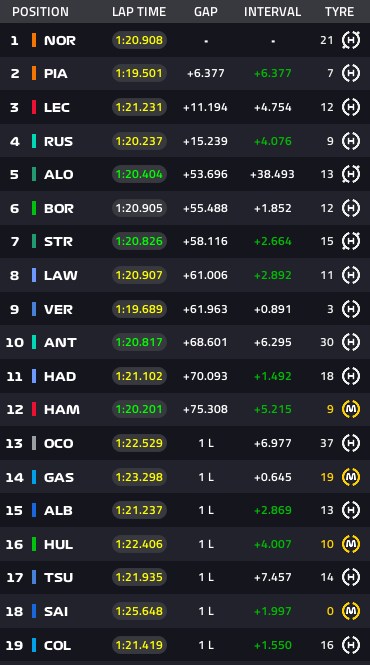Image resolution: width=370 pixels, height=665 pixels.
Task: Click the hard tyre icon for VER
Action: point(351,309)
